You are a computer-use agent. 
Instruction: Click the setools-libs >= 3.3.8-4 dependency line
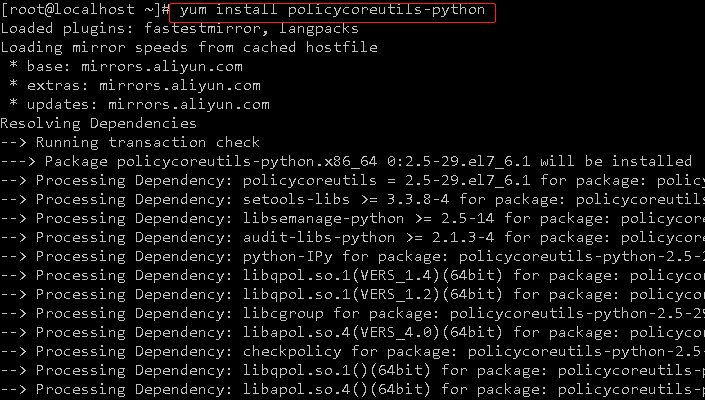(x=352, y=199)
